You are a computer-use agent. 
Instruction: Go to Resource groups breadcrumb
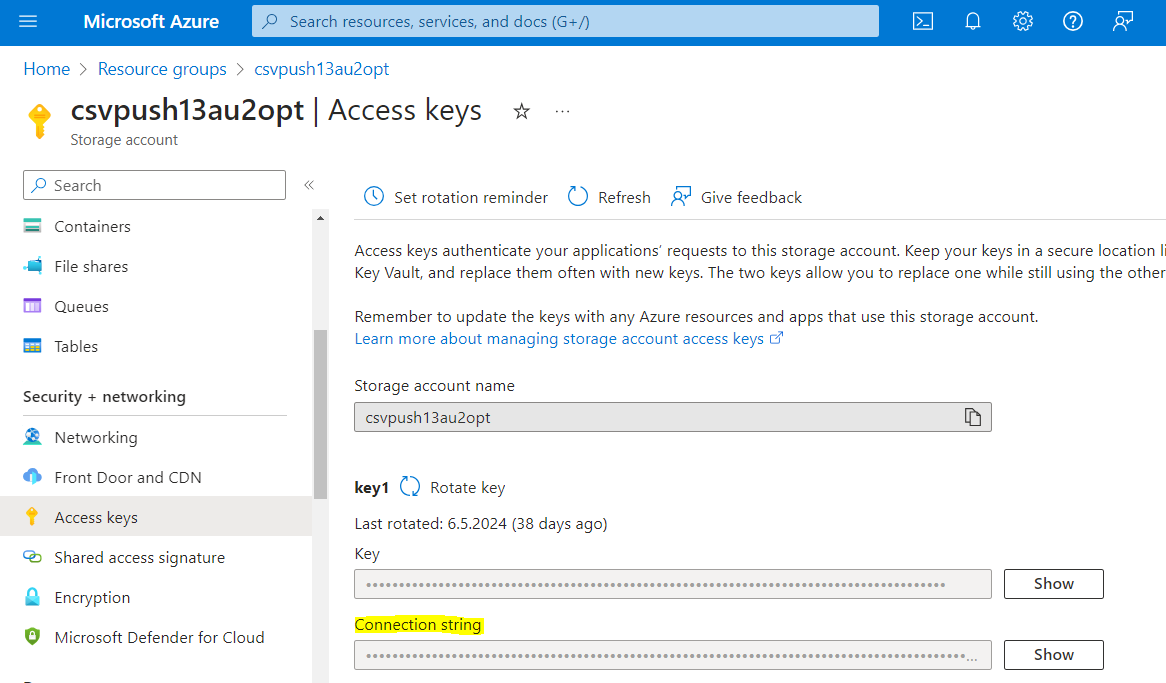coord(162,69)
